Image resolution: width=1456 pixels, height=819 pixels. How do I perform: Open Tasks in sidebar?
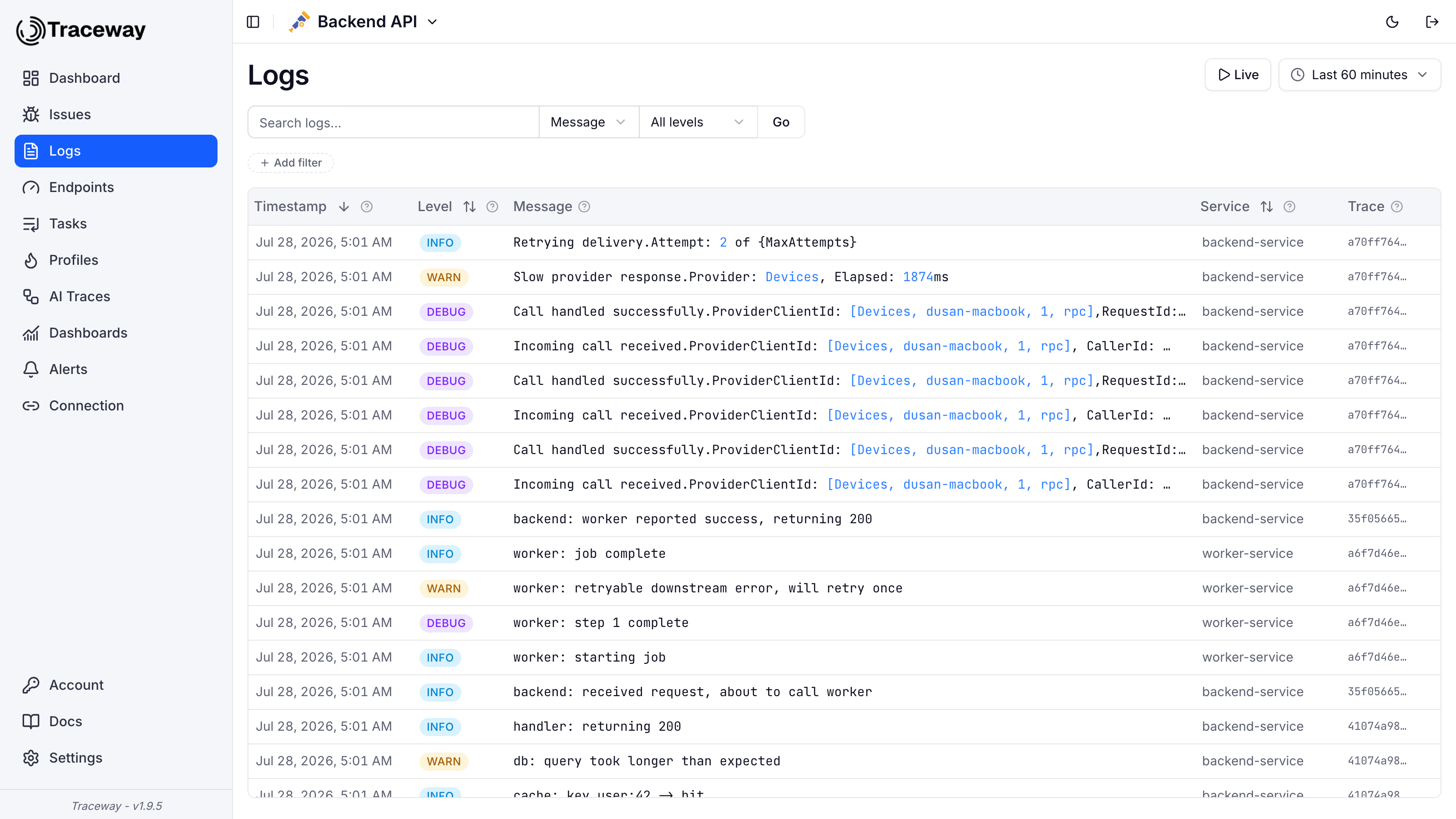116,224
